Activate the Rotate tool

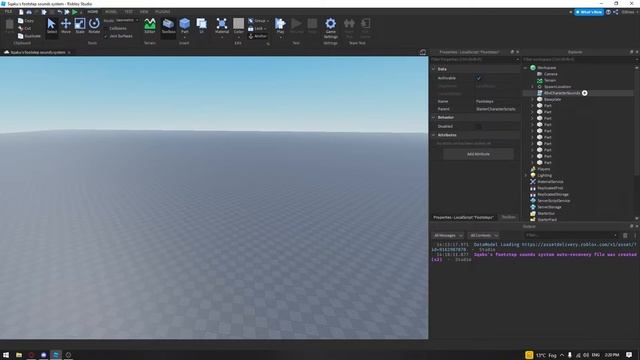tap(94, 26)
